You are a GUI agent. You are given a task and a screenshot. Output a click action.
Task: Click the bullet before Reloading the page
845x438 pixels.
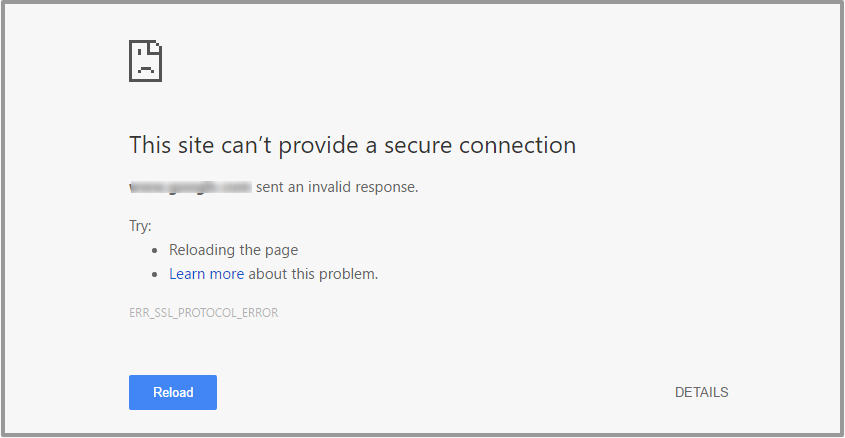(x=155, y=251)
